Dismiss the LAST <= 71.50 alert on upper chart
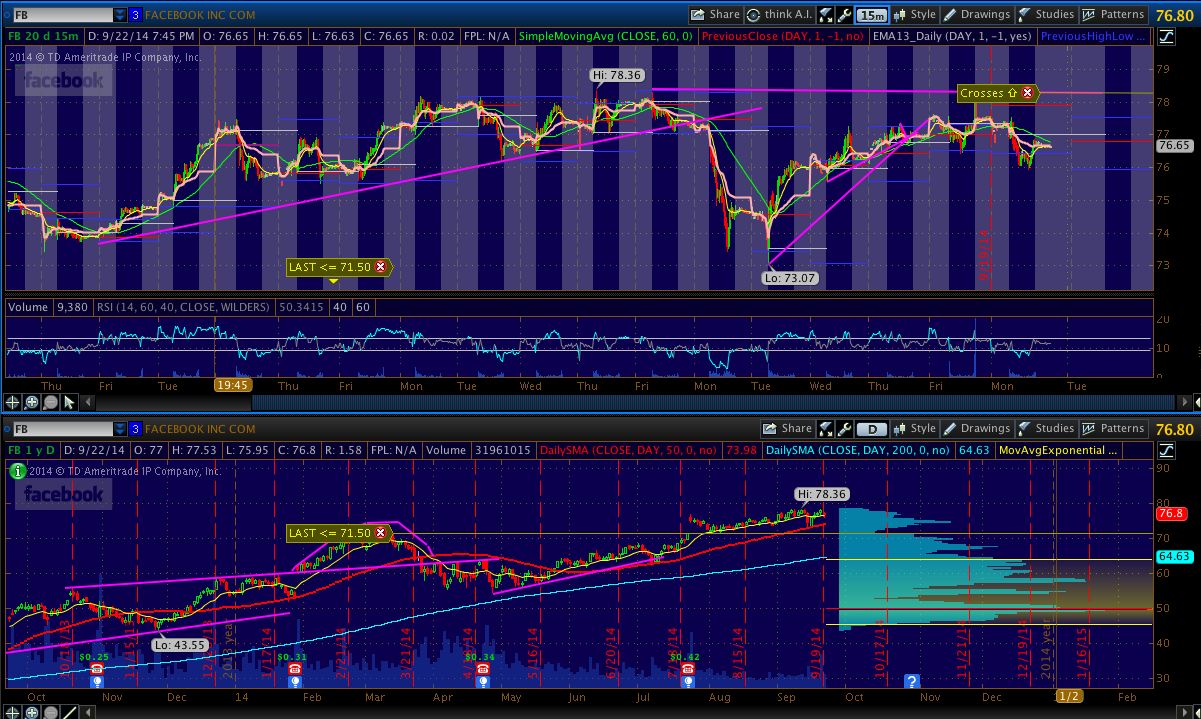Screen dimensions: 1201x719 (x=380, y=267)
